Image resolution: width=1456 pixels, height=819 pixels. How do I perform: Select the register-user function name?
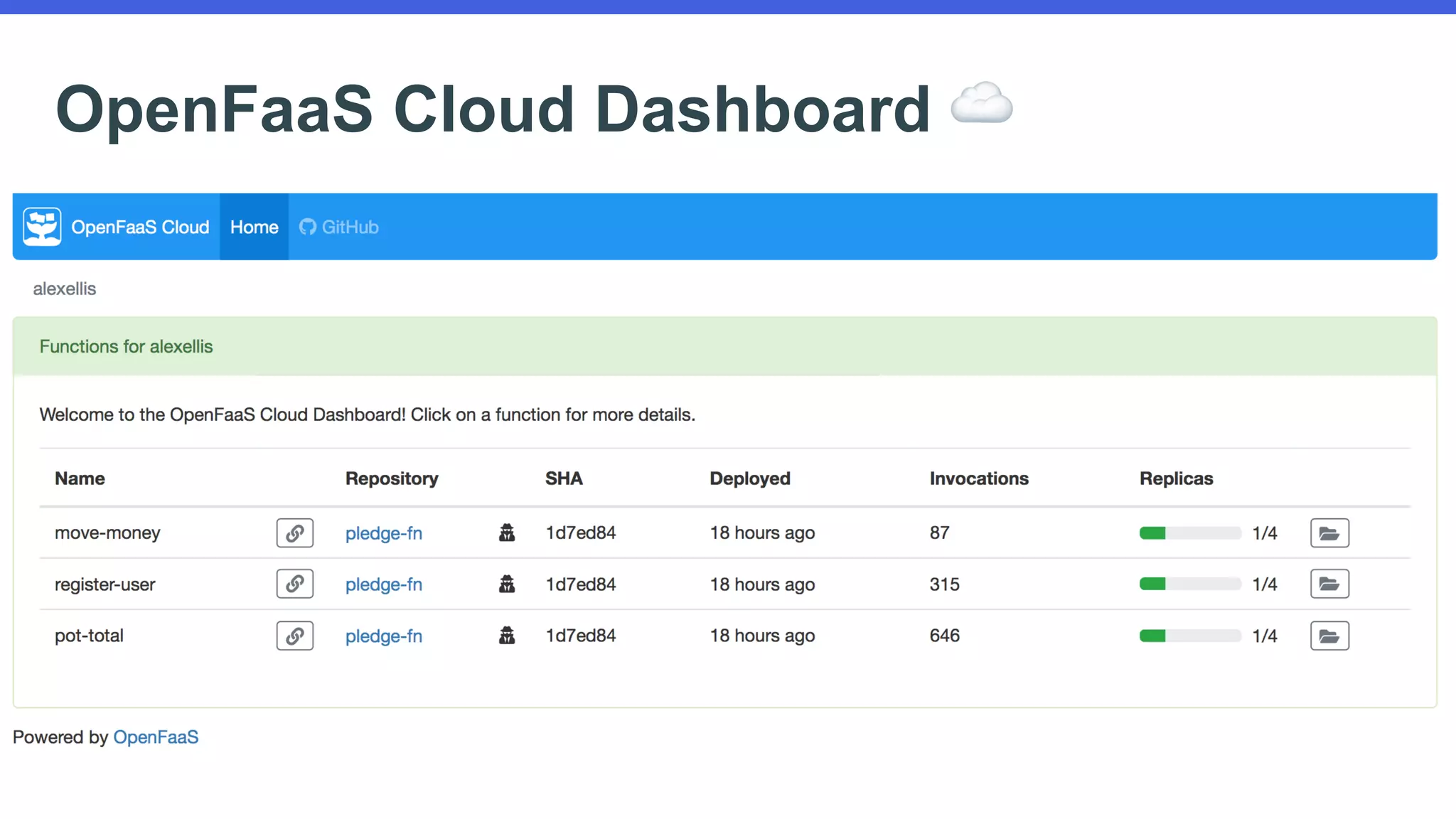[105, 584]
